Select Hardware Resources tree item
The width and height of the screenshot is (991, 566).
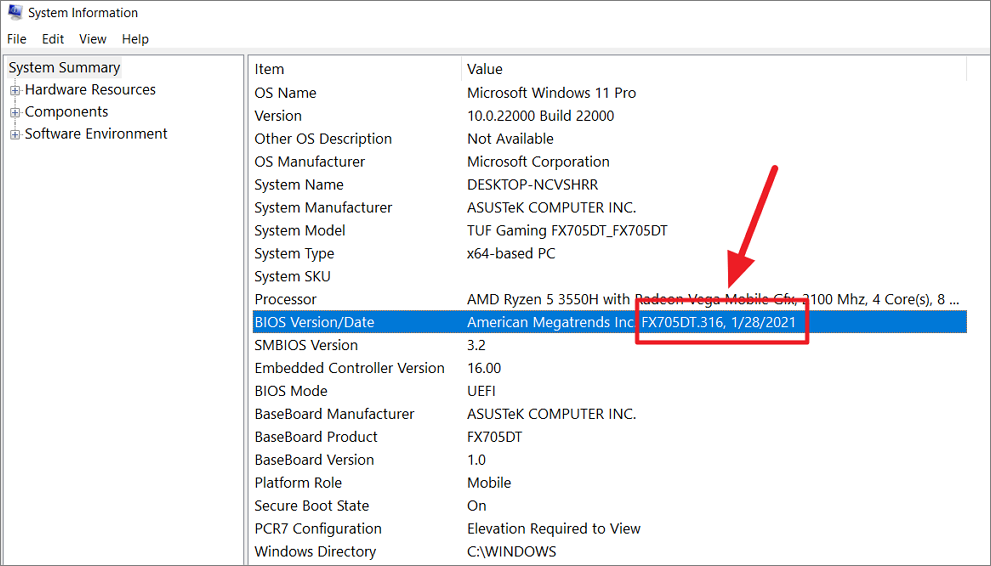click(90, 90)
